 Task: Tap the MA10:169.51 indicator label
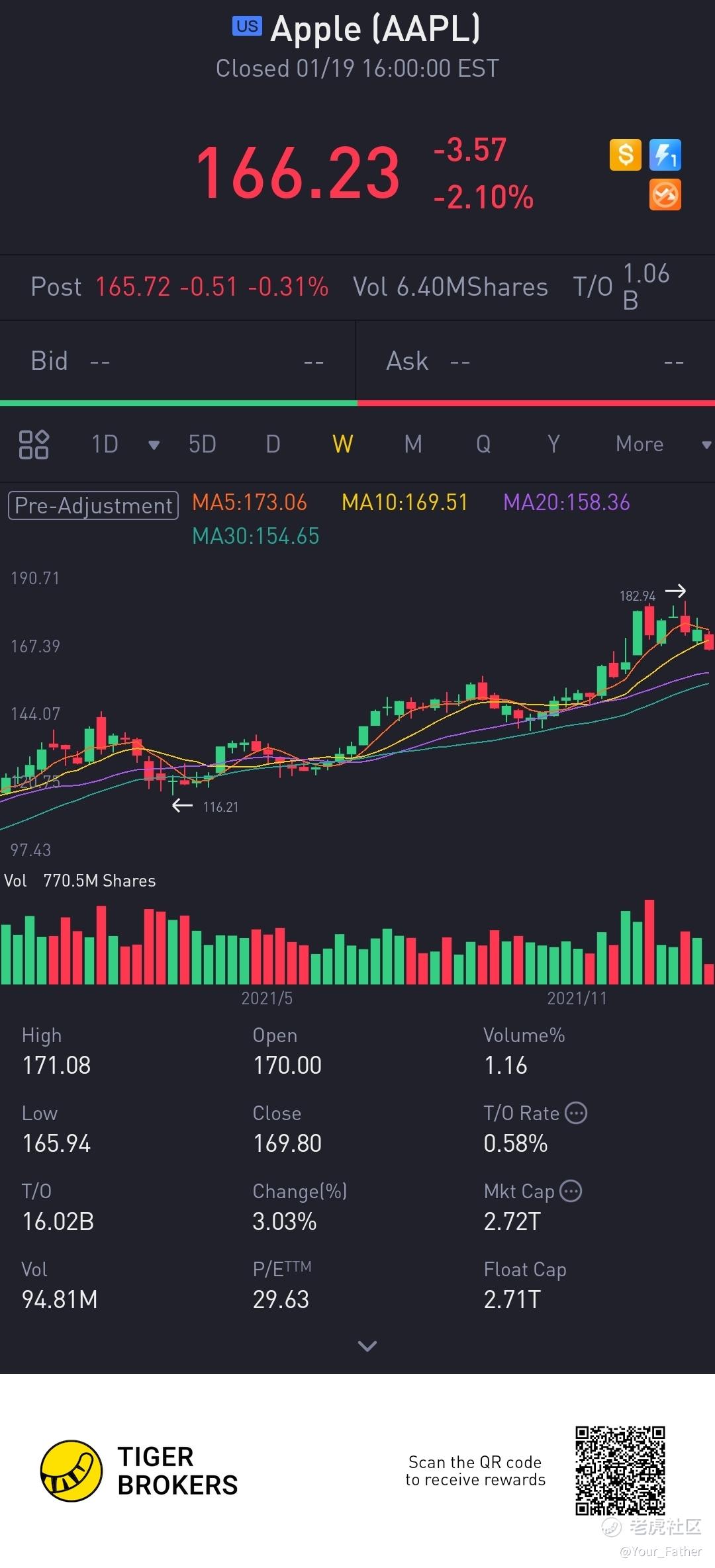(x=405, y=502)
